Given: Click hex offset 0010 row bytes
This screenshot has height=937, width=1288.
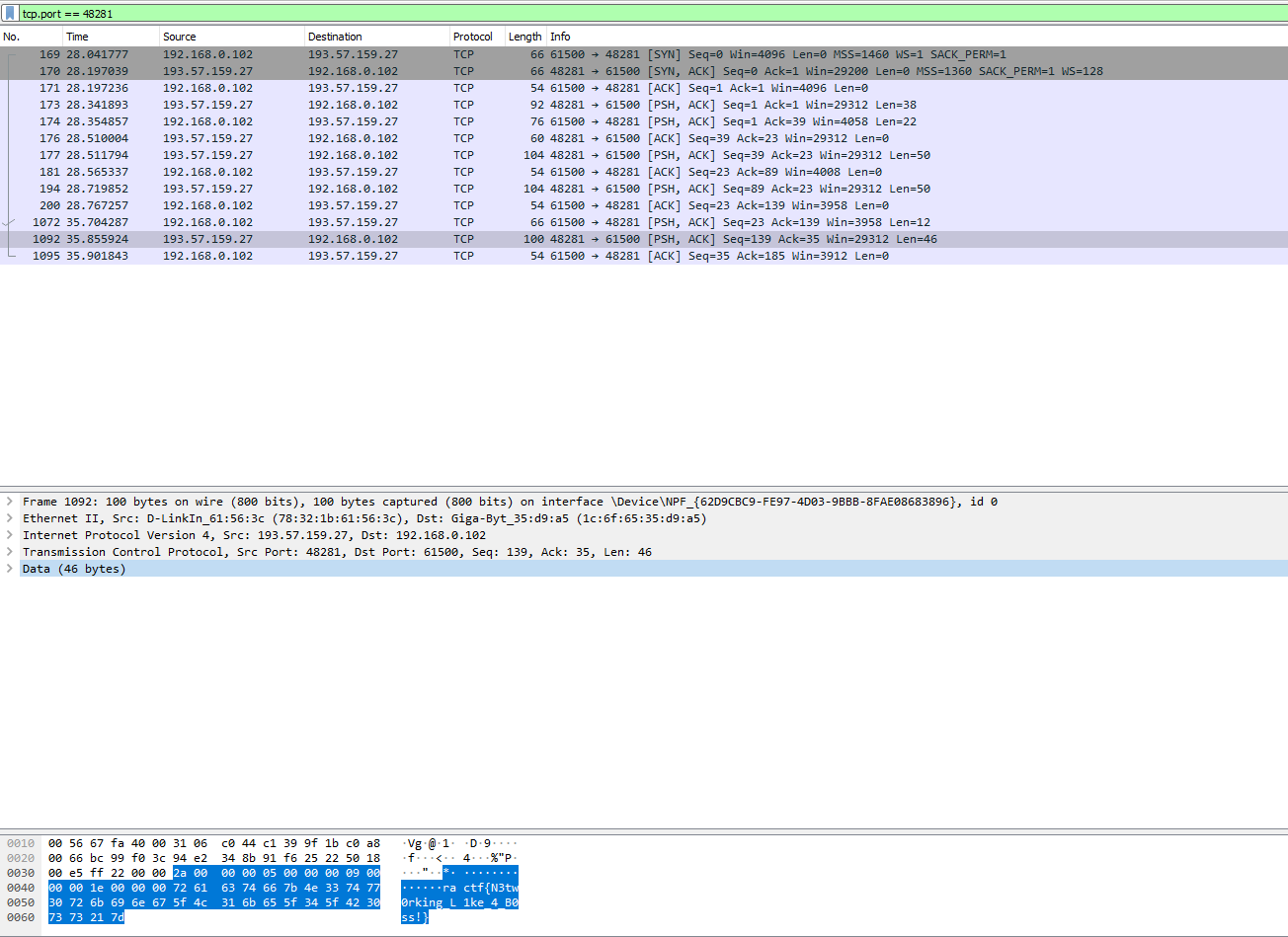Looking at the screenshot, I should tap(214, 843).
